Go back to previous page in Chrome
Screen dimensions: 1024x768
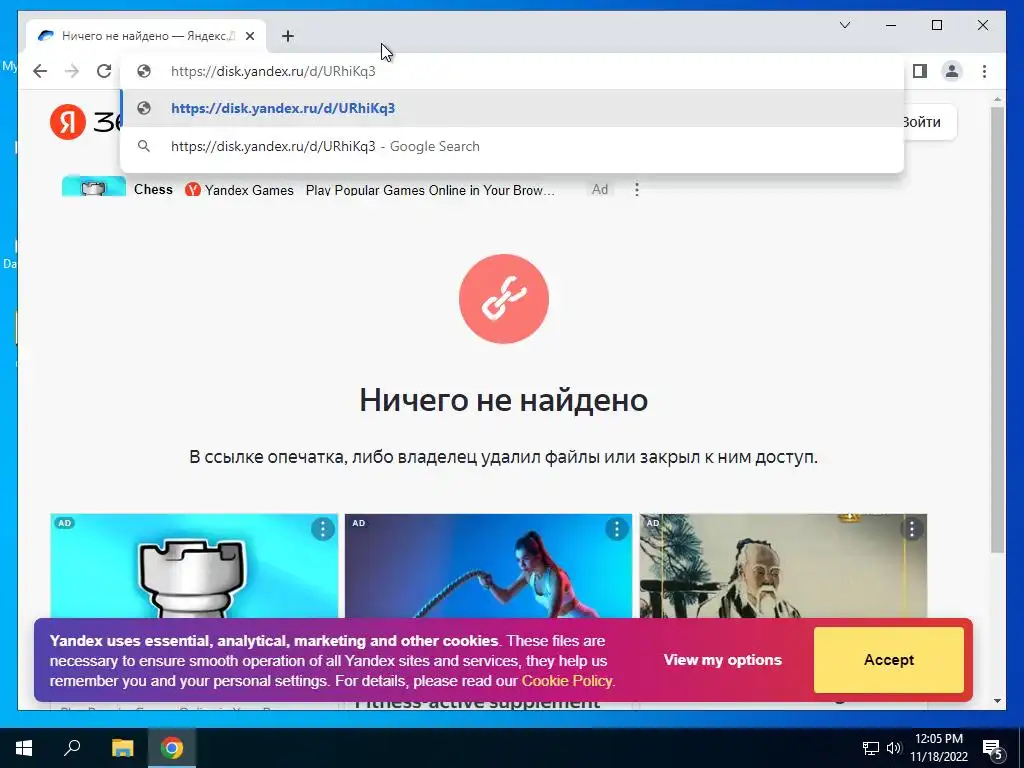pos(40,71)
